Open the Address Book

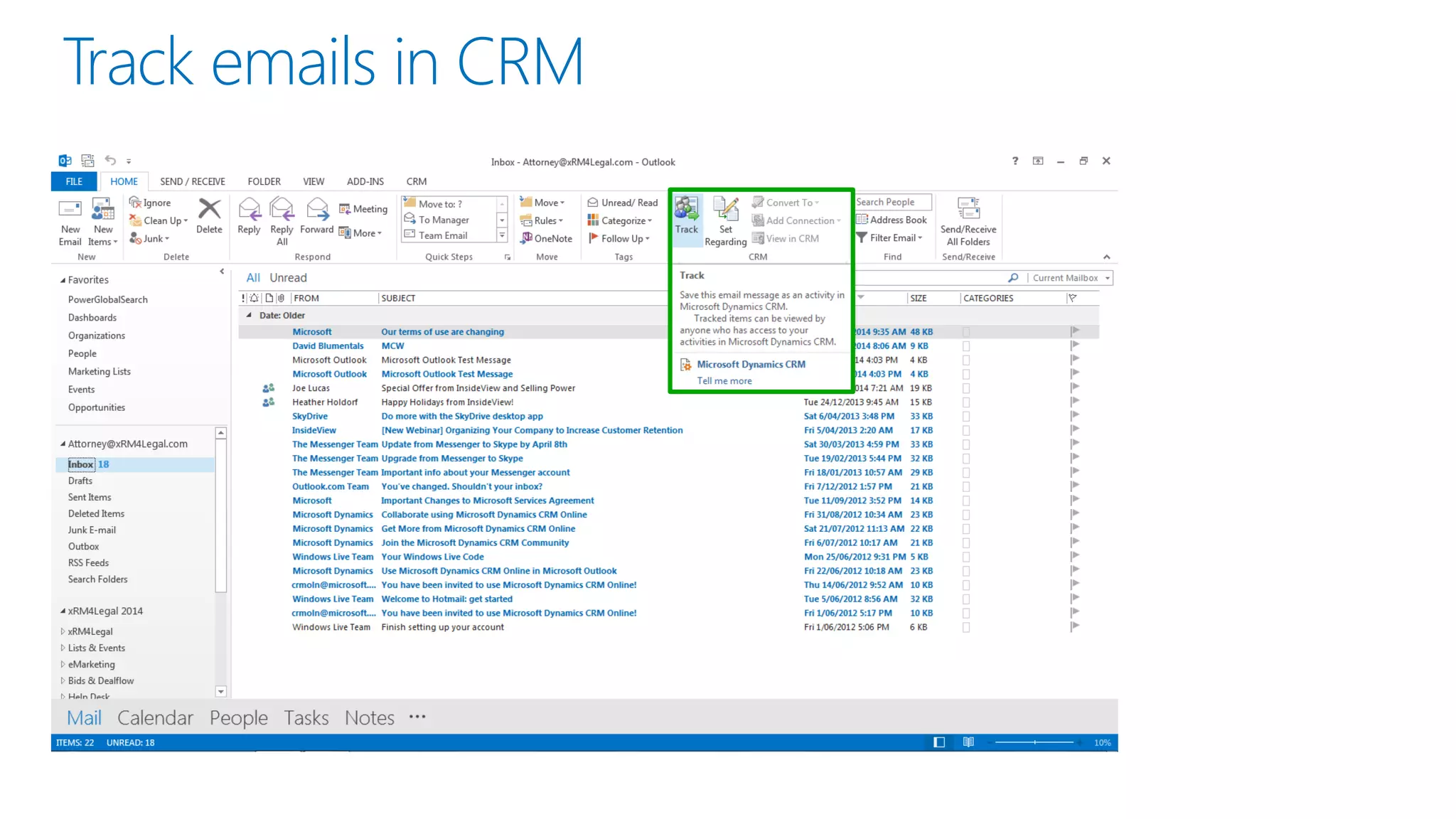[x=892, y=220]
